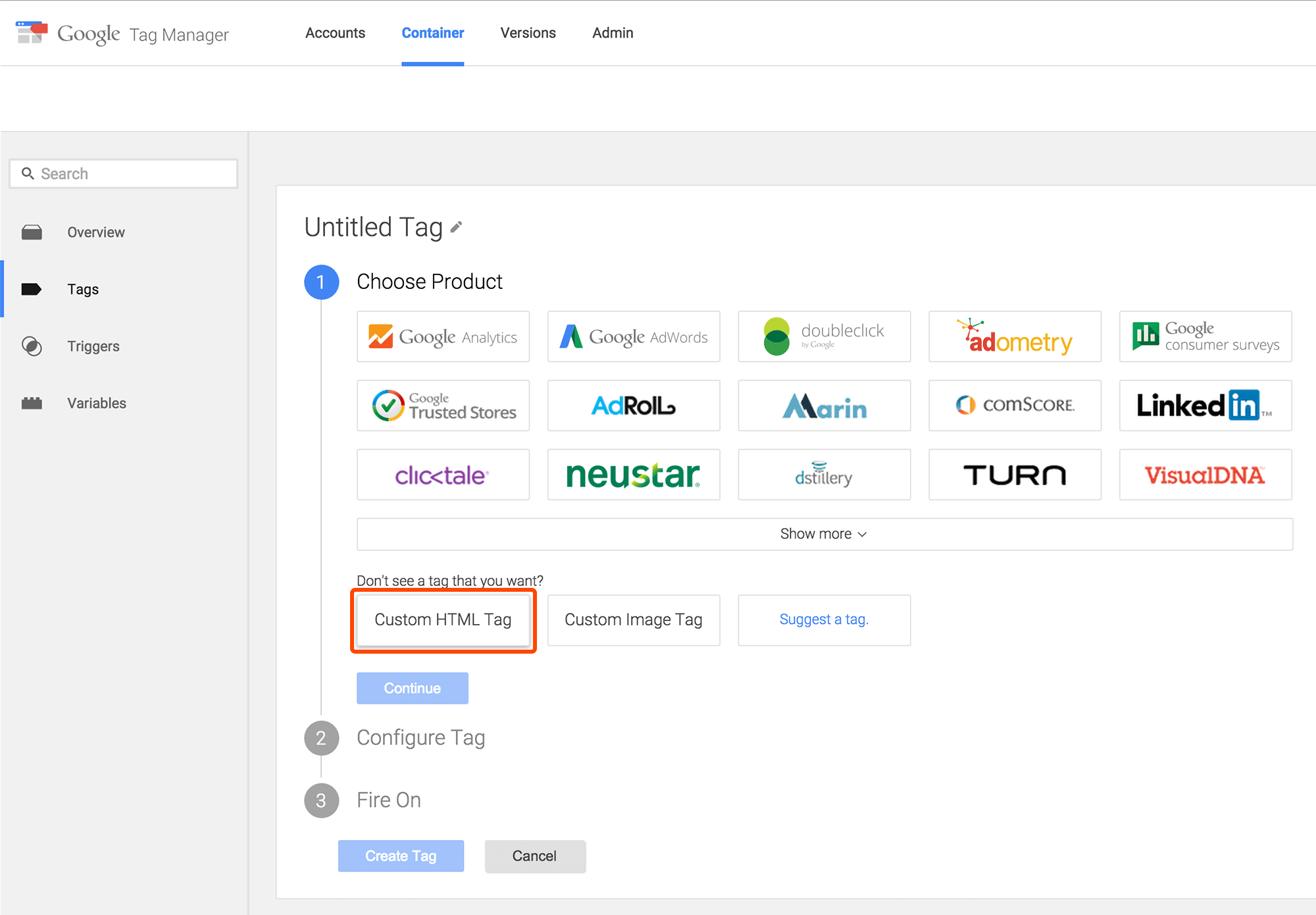This screenshot has width=1316, height=915.
Task: Click the Overview sidebar icon
Action: coord(32,232)
